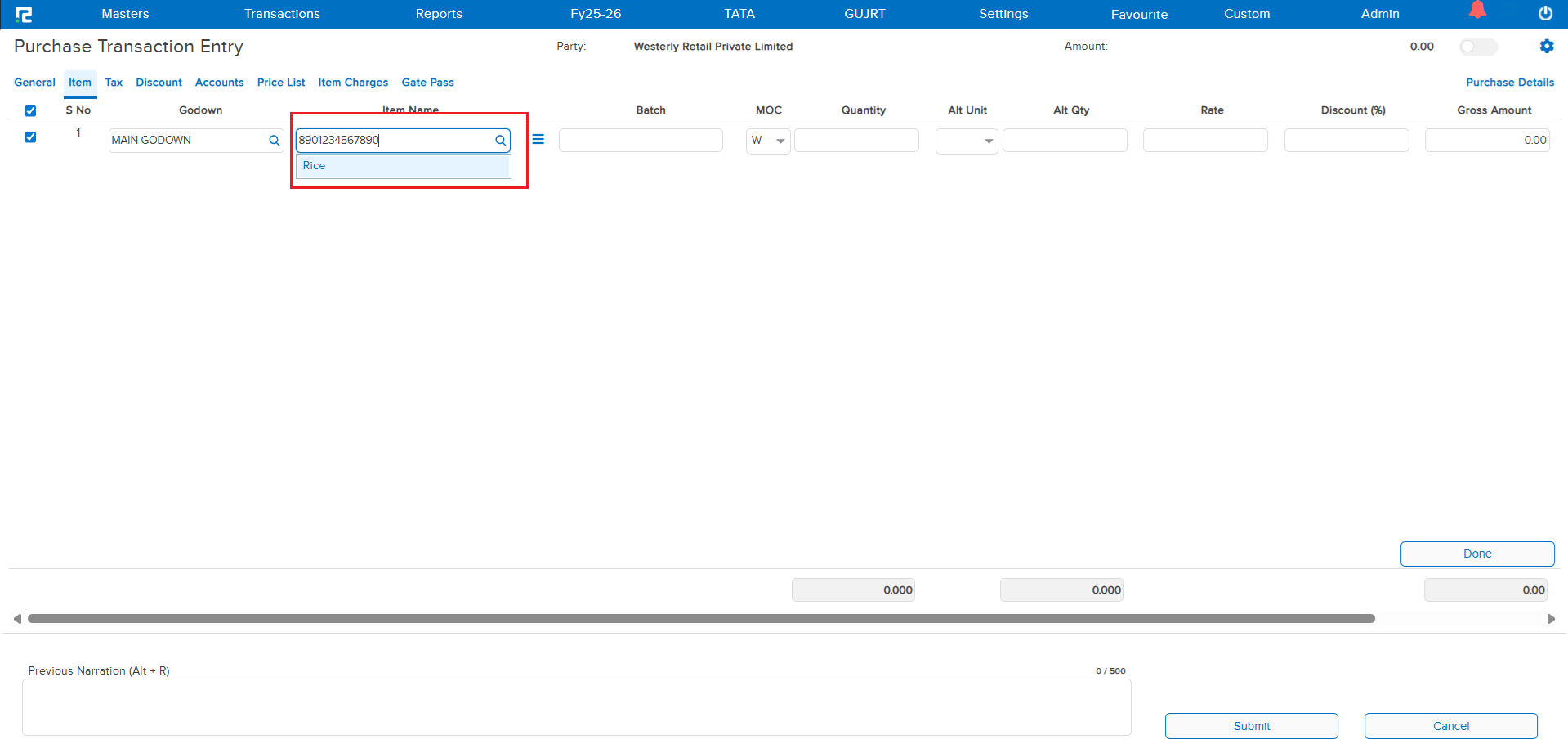Screen dimensions: 1568x744
Task: Click the right scroll arrow
Action: pos(1551,619)
